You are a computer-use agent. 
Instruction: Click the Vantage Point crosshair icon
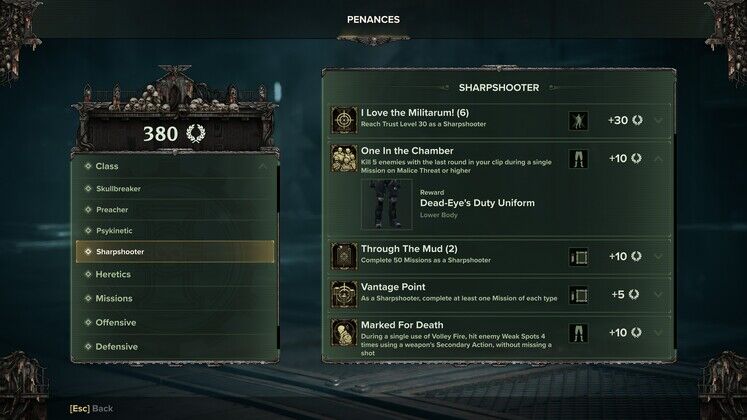344,294
